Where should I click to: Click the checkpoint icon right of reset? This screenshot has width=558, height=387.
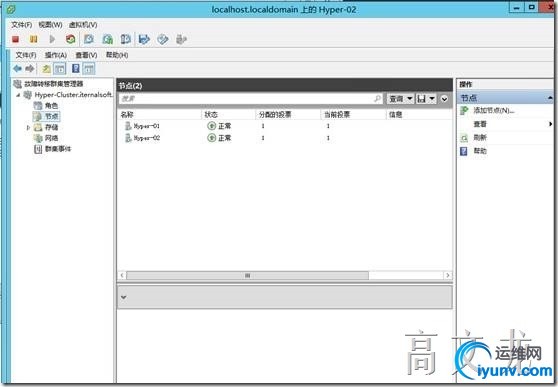pos(89,39)
